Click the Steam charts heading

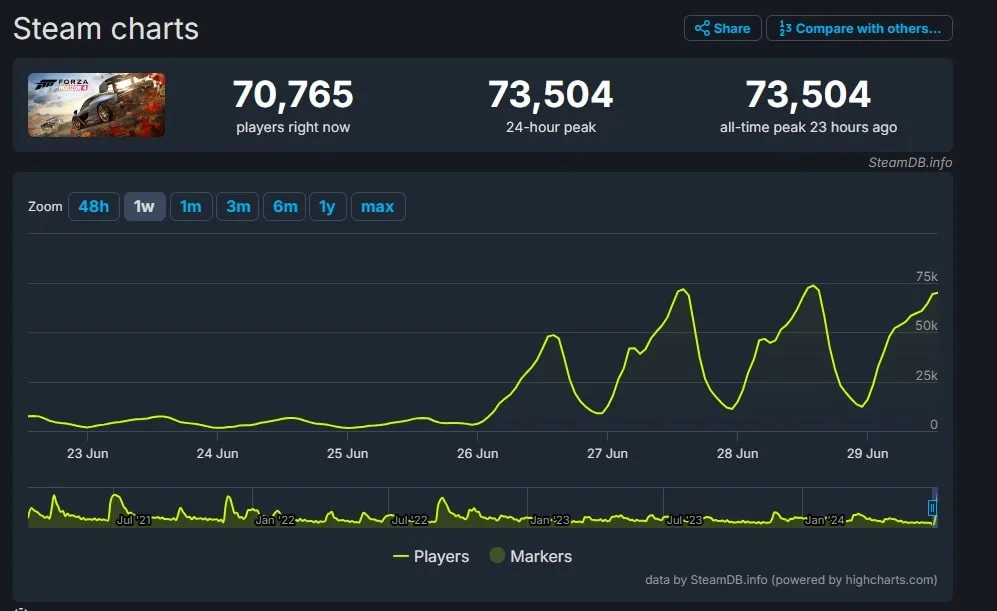pos(106,29)
